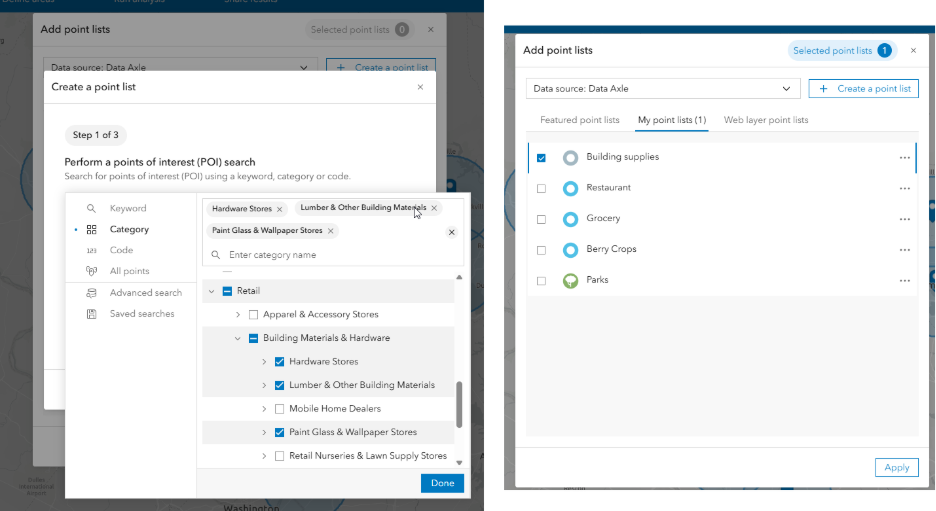
Task: Switch to Featured point lists tab
Action: point(580,120)
